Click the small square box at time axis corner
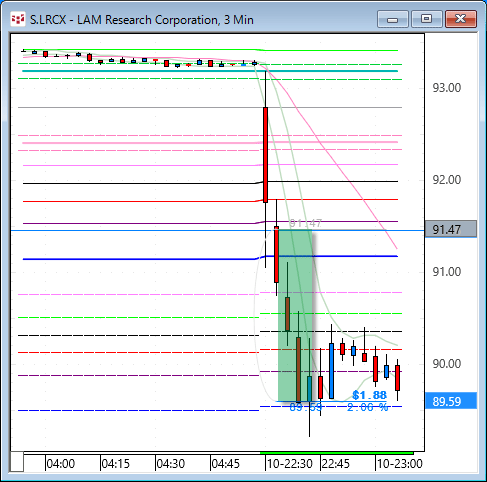 [x=17, y=462]
